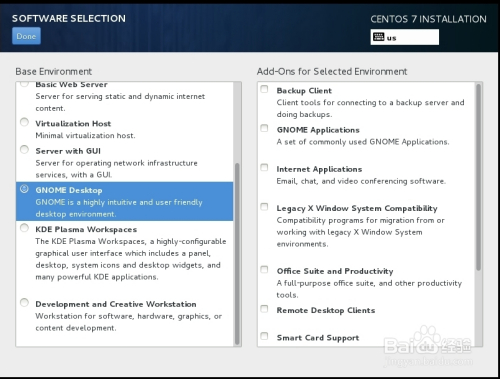Check Office Suite and Productivity checkbox

pyautogui.click(x=264, y=269)
